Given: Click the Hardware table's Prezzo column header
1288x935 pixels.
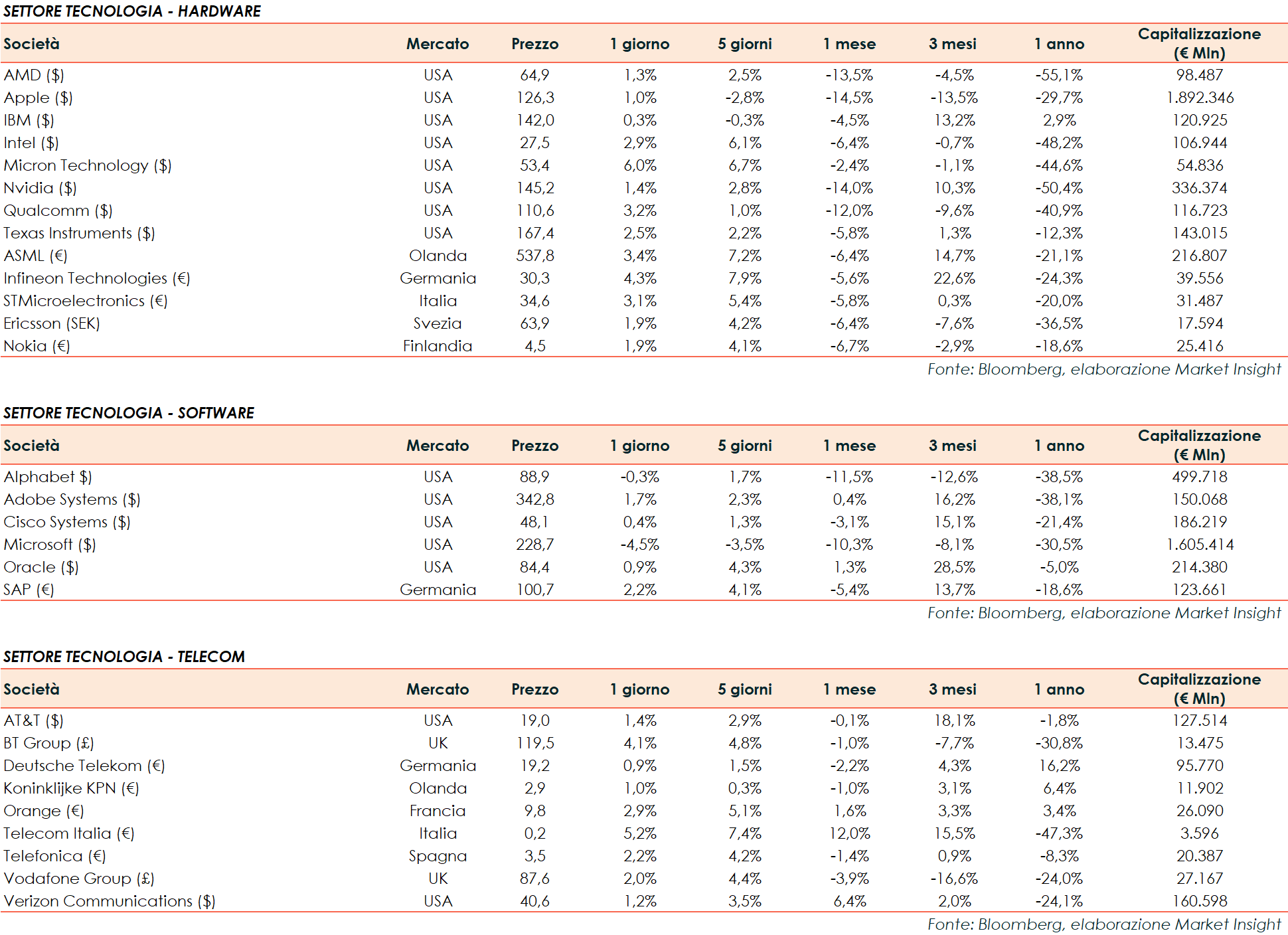Looking at the screenshot, I should tap(534, 44).
